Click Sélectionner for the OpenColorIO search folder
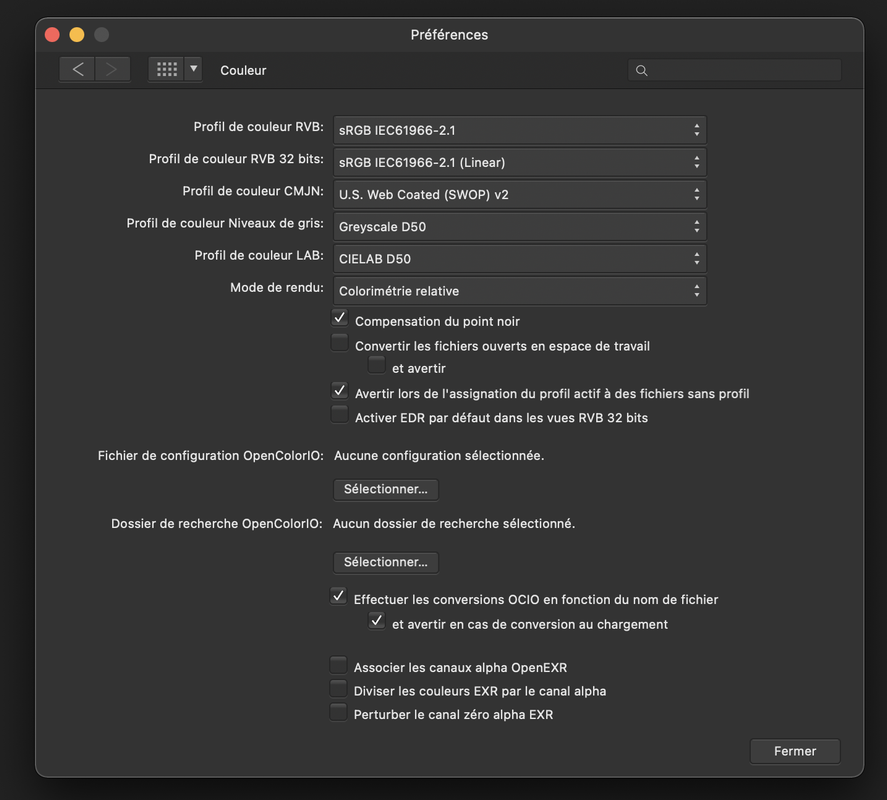 [x=386, y=562]
